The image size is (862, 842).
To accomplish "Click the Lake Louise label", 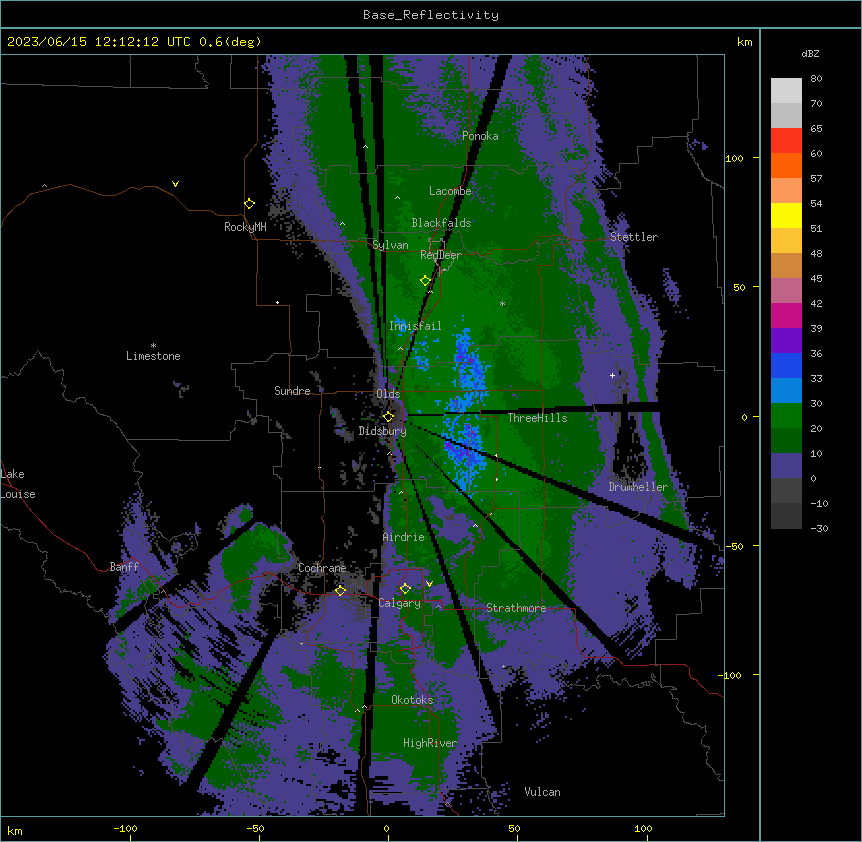I will click(18, 484).
